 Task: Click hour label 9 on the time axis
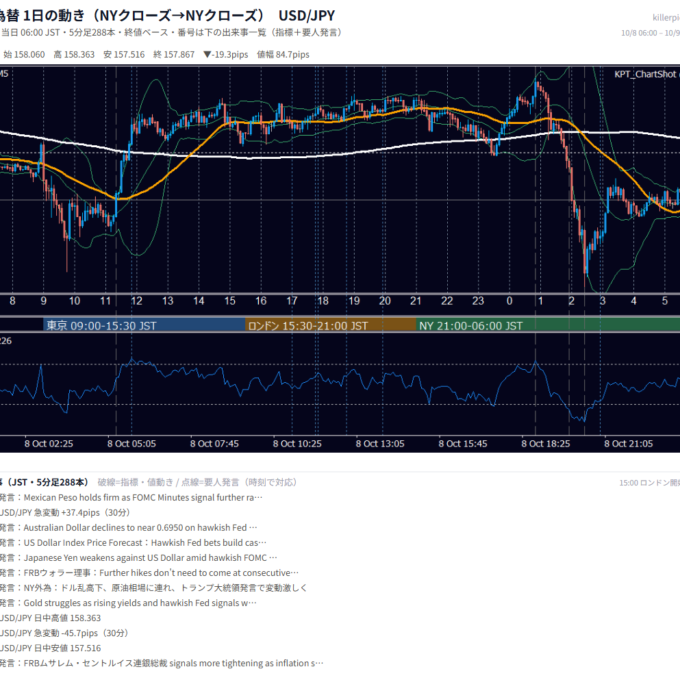(x=43, y=301)
